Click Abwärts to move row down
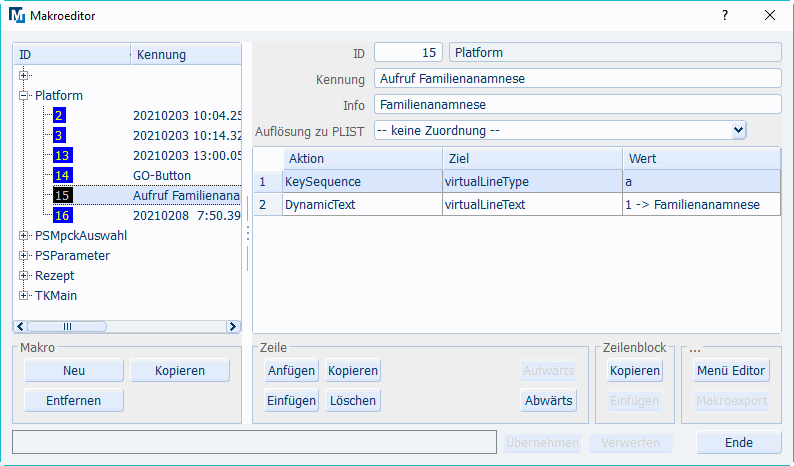The height and width of the screenshot is (466, 794). [548, 401]
